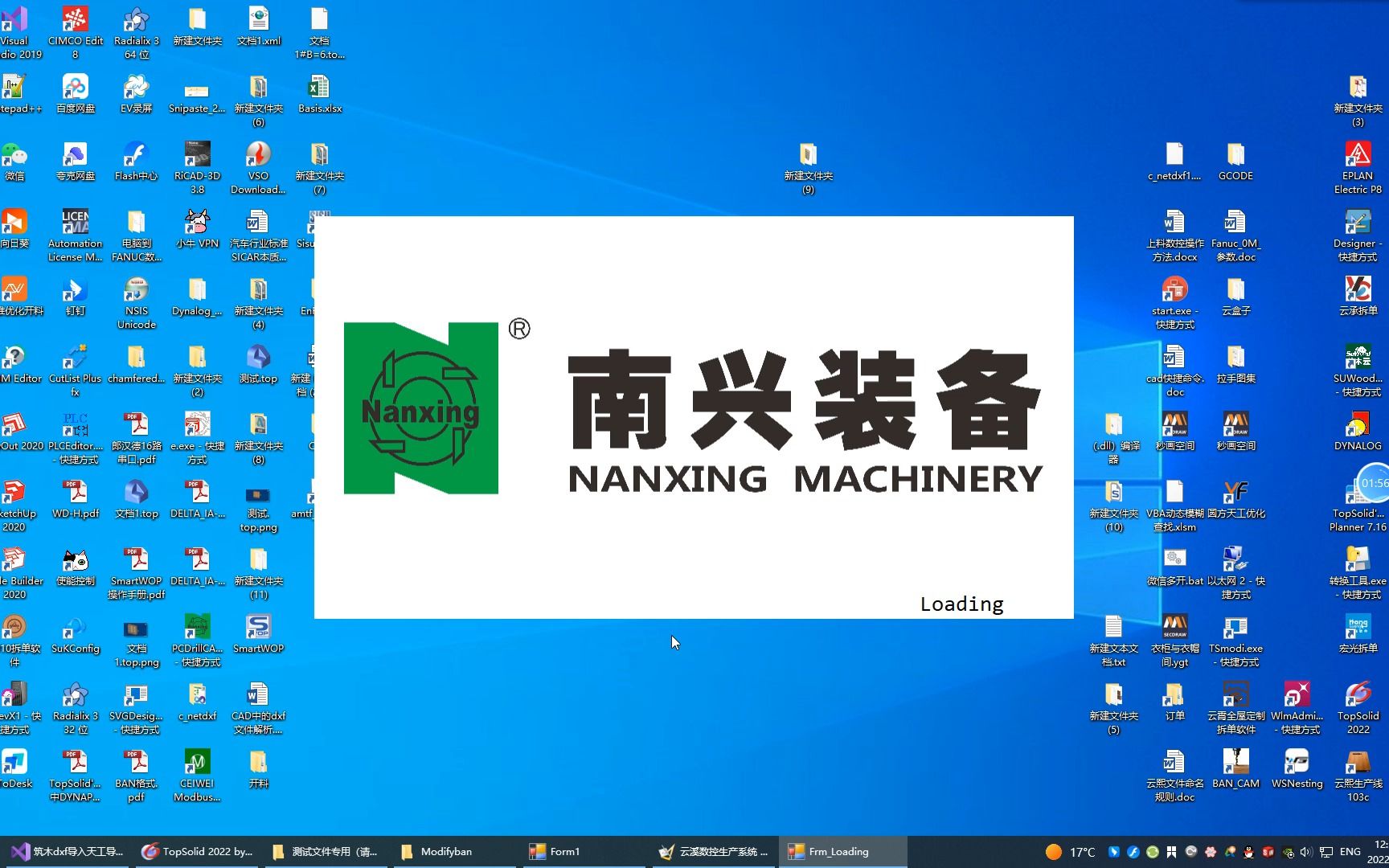Image resolution: width=1389 pixels, height=868 pixels.
Task: Open Basis.xlsx Excel file
Action: point(320,93)
